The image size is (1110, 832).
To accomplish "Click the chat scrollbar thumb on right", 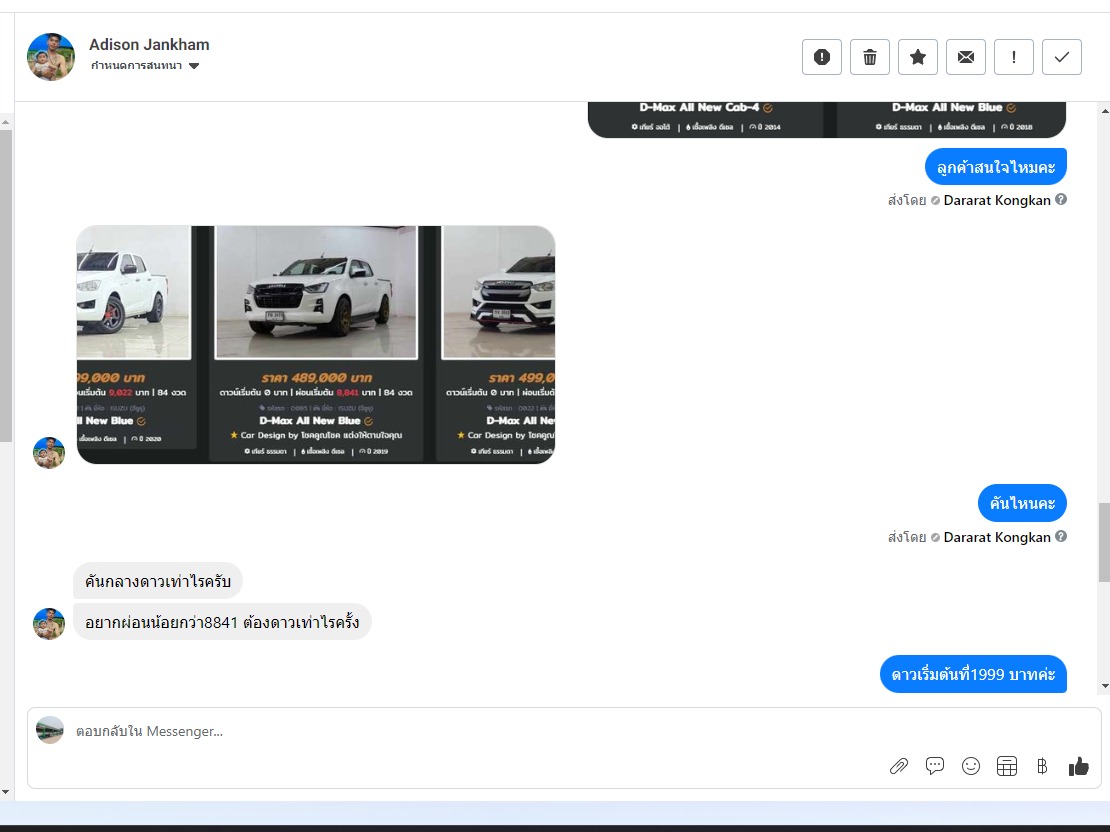I will 1104,542.
